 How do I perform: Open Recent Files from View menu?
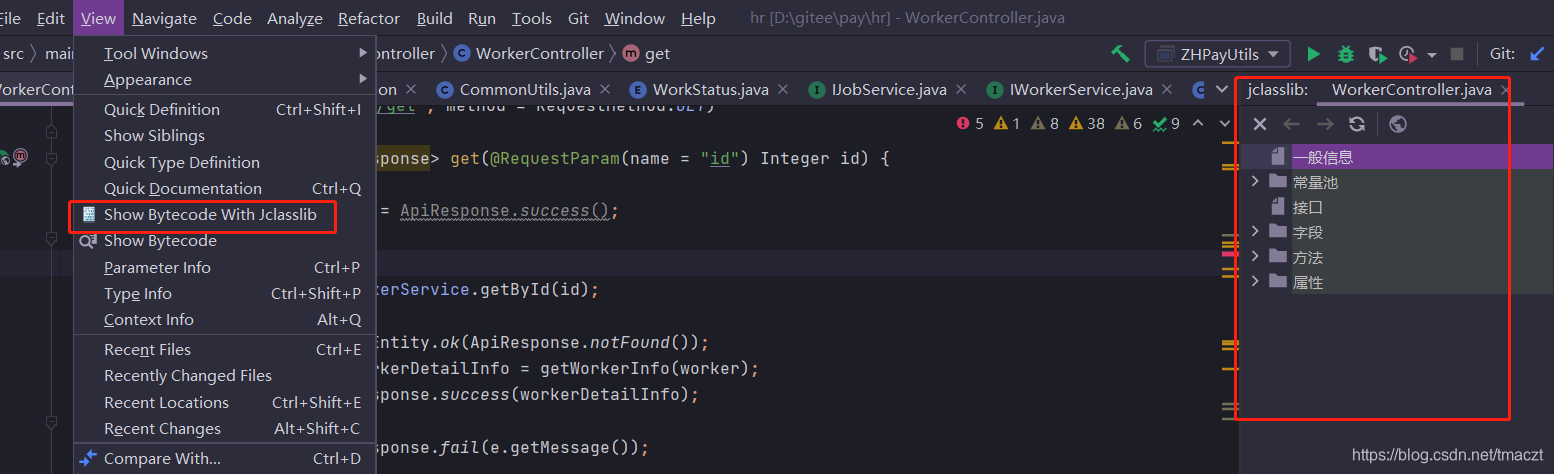225,350
